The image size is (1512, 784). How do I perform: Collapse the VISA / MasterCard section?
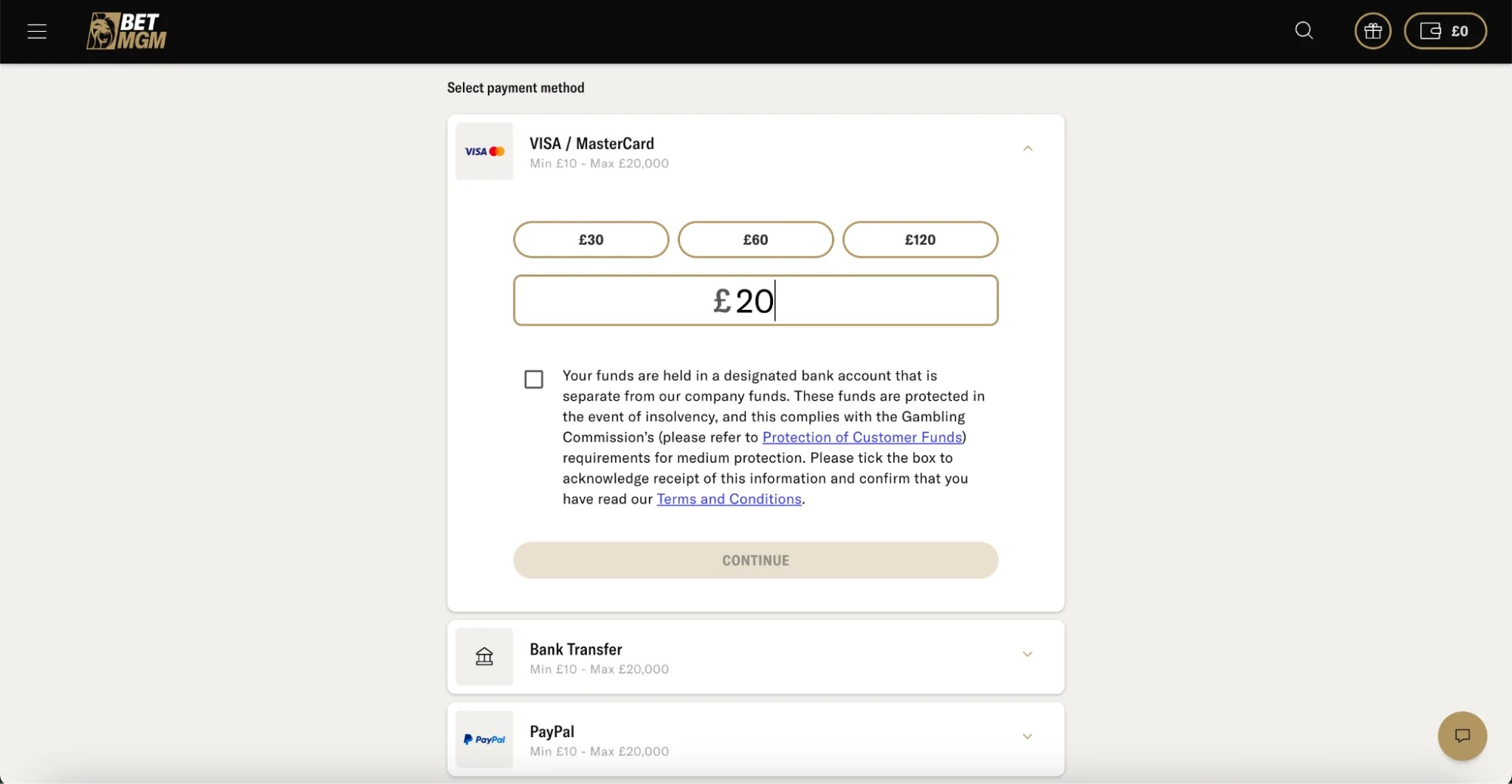click(x=1027, y=148)
